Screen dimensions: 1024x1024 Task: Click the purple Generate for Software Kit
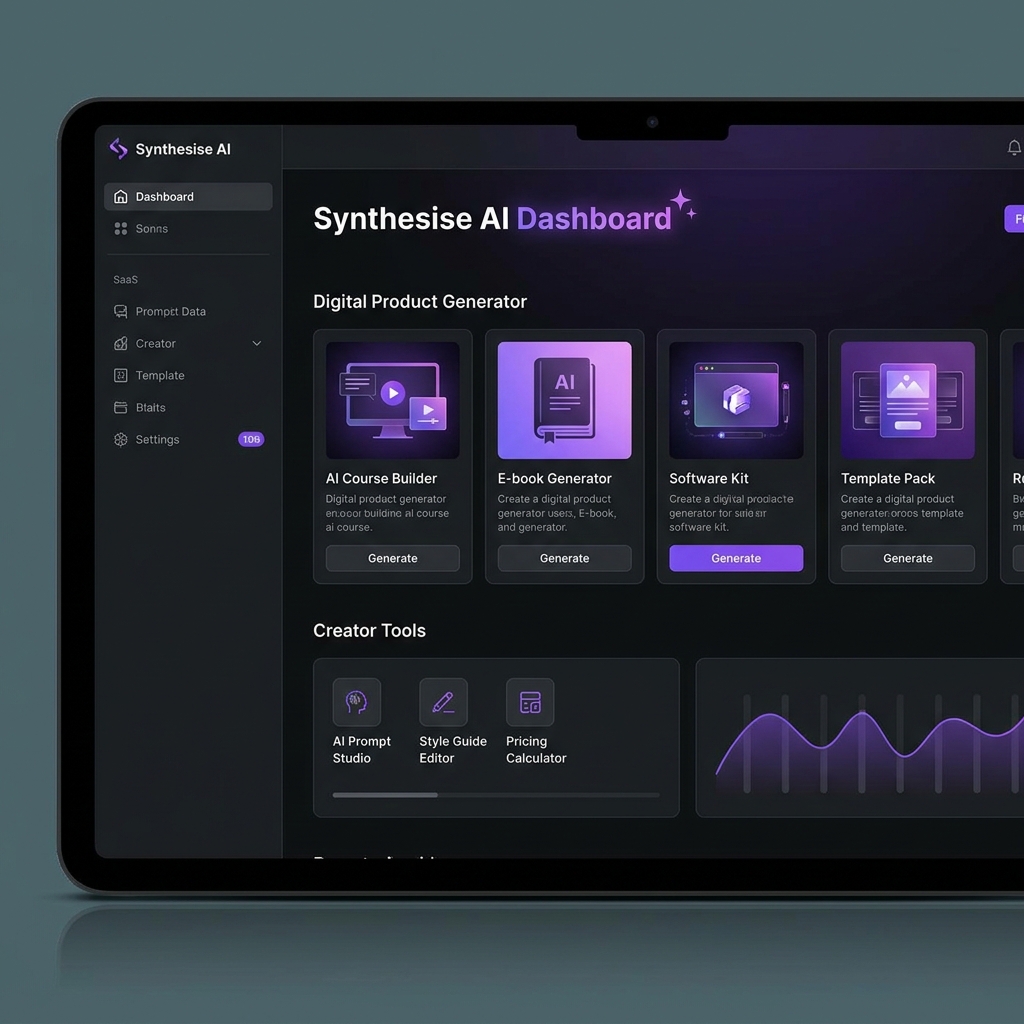(x=736, y=558)
